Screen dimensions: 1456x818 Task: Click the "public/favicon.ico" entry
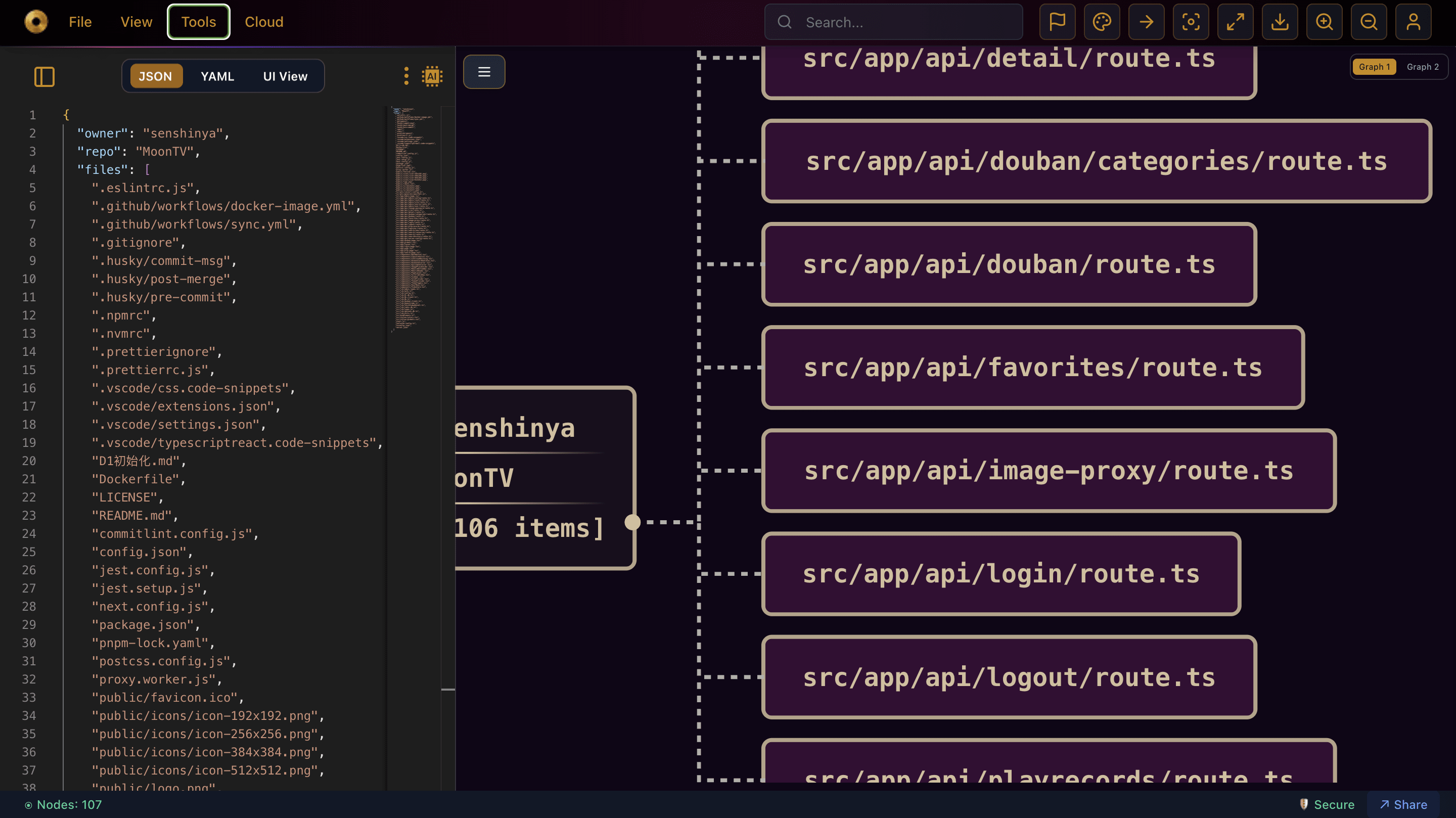pos(168,697)
